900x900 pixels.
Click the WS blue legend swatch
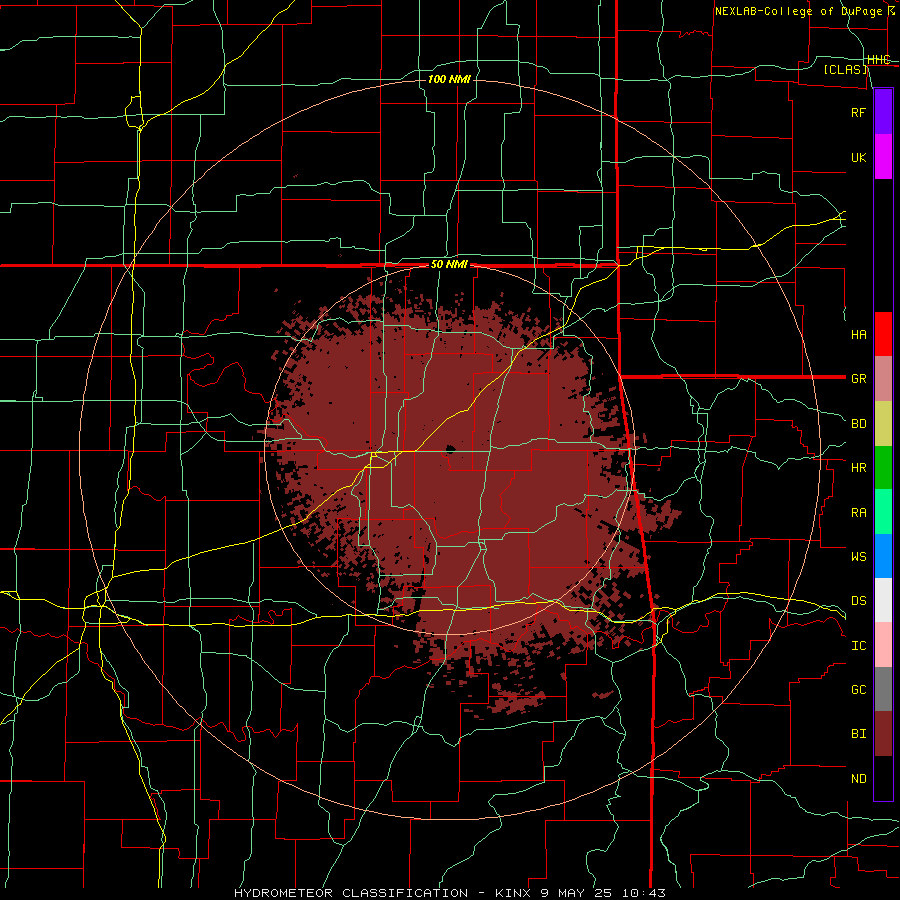coord(883,556)
